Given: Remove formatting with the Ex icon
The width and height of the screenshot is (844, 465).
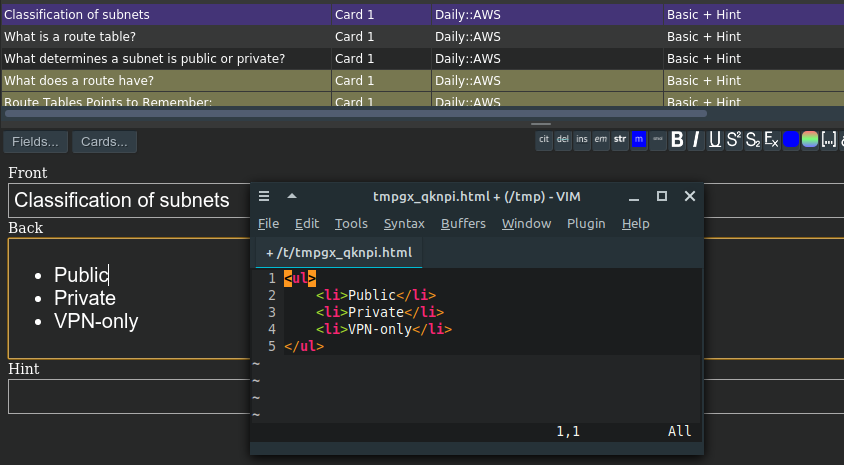Looking at the screenshot, I should (x=771, y=140).
